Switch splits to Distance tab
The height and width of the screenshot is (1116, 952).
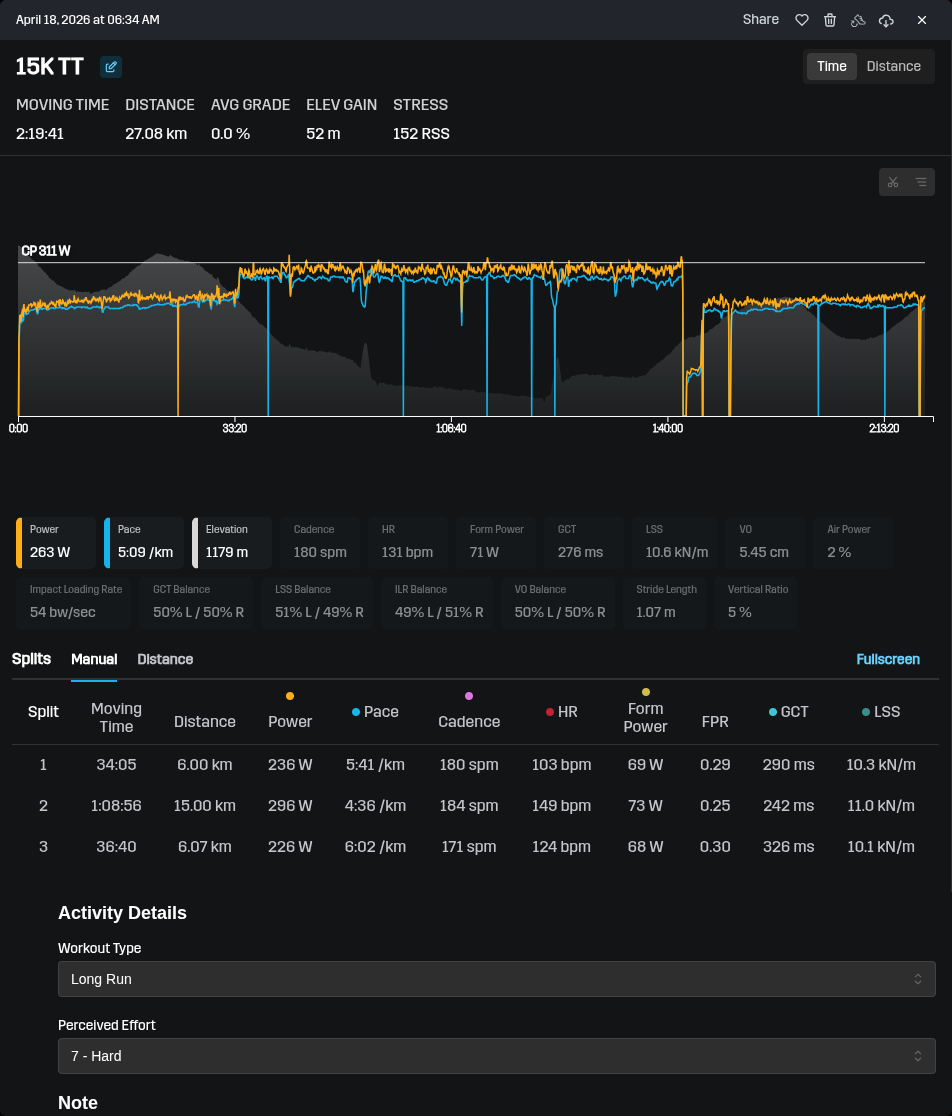165,659
